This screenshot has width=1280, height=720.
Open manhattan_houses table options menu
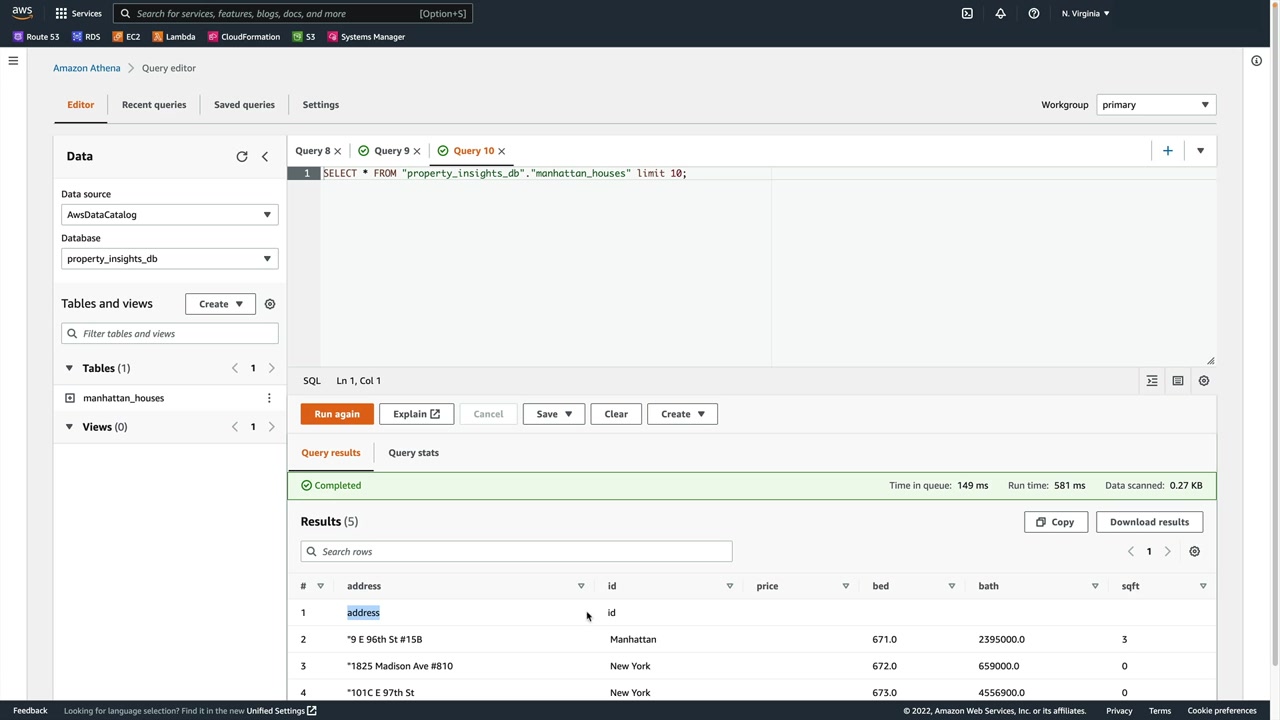268,398
